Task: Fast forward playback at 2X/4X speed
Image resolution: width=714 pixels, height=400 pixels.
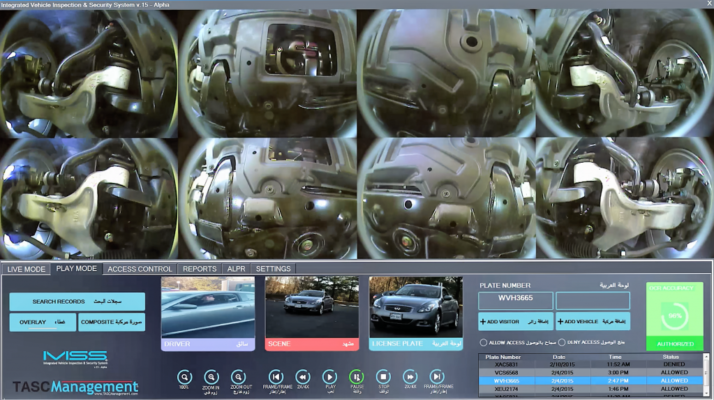Action: [x=410, y=377]
